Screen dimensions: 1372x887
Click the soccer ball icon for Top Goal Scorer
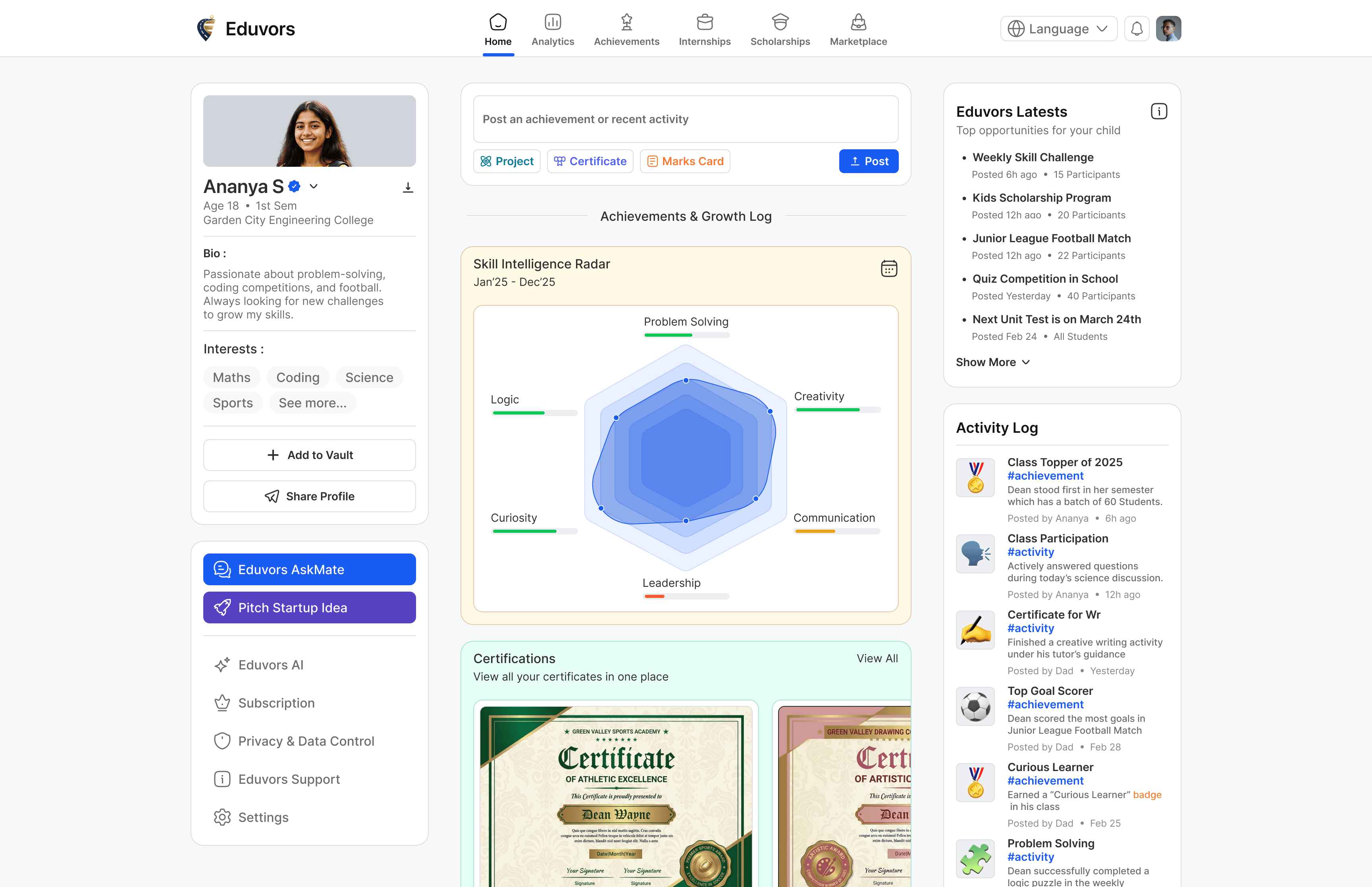(x=975, y=706)
